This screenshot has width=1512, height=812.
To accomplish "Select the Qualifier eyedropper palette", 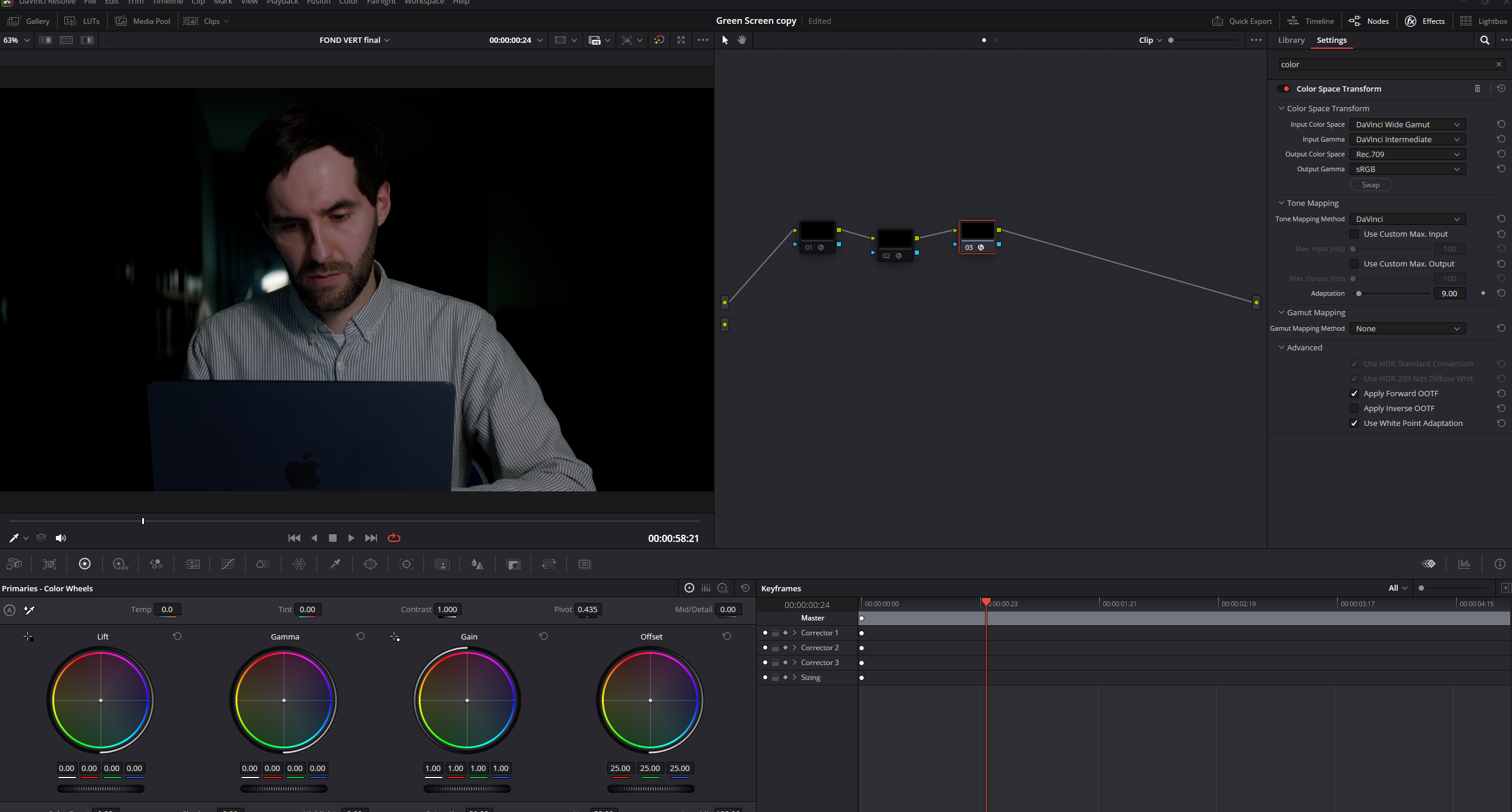I will (x=335, y=564).
